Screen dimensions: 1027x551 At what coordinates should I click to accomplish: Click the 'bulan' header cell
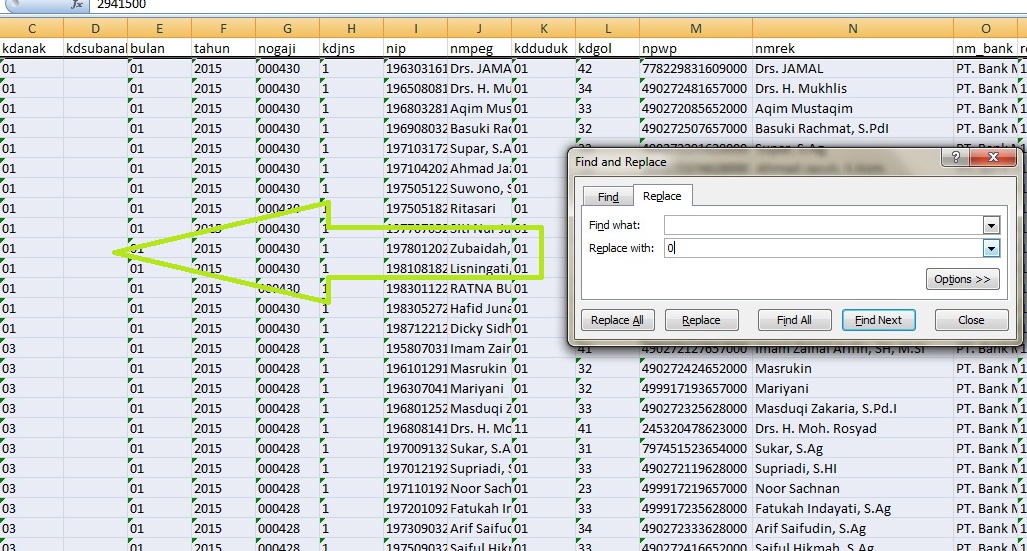(159, 48)
